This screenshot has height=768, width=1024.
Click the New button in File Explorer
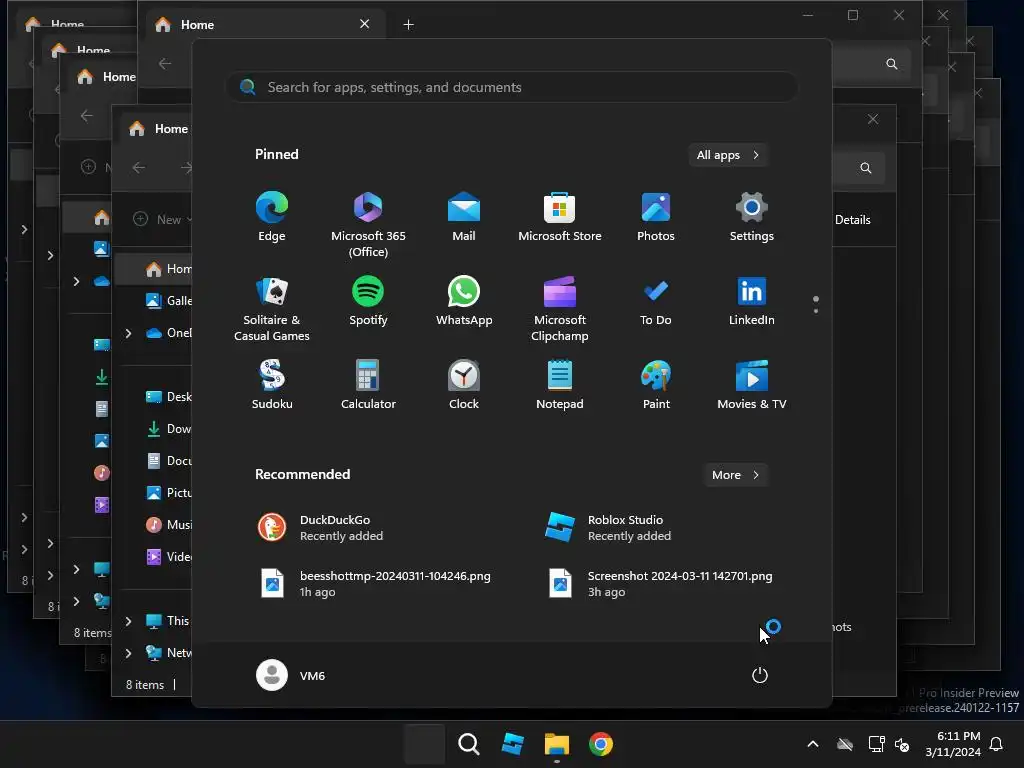pos(163,219)
